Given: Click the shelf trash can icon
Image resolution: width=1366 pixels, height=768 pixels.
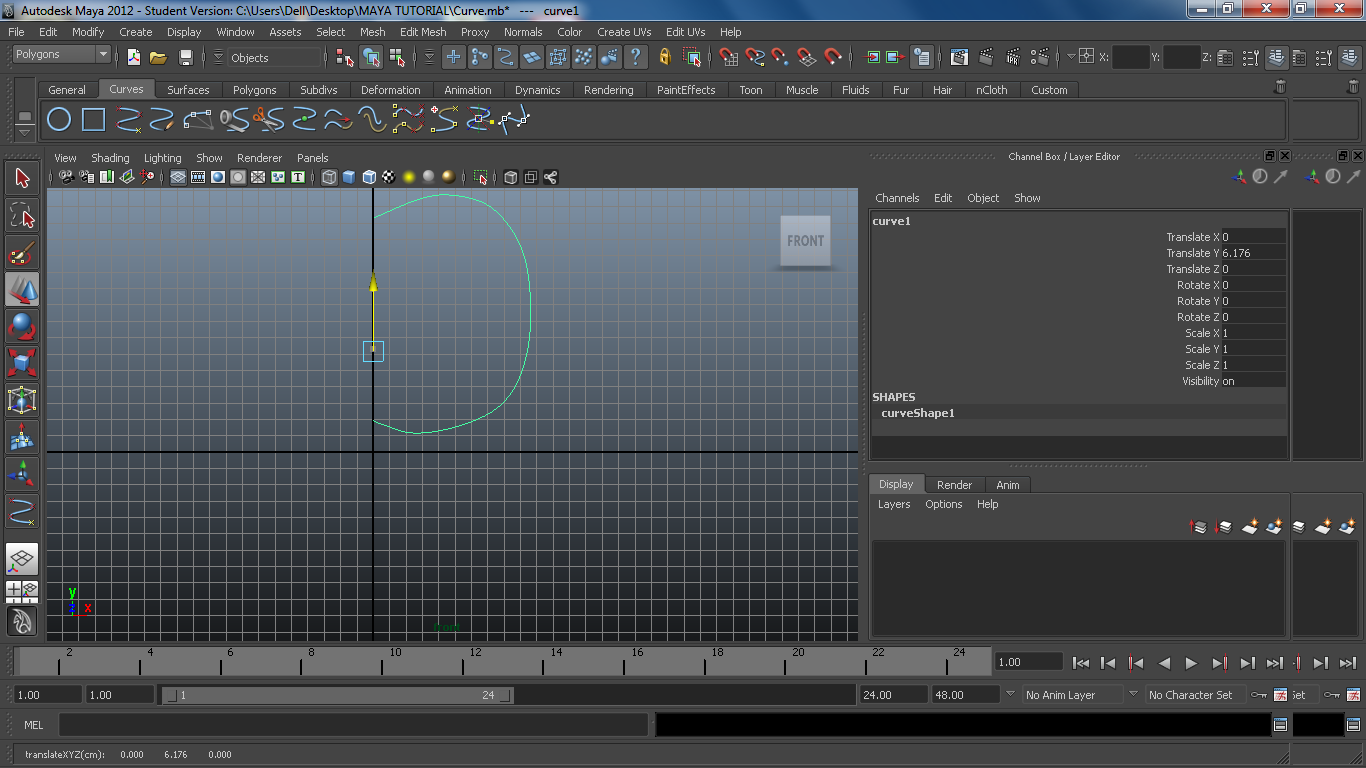Looking at the screenshot, I should [x=1280, y=87].
